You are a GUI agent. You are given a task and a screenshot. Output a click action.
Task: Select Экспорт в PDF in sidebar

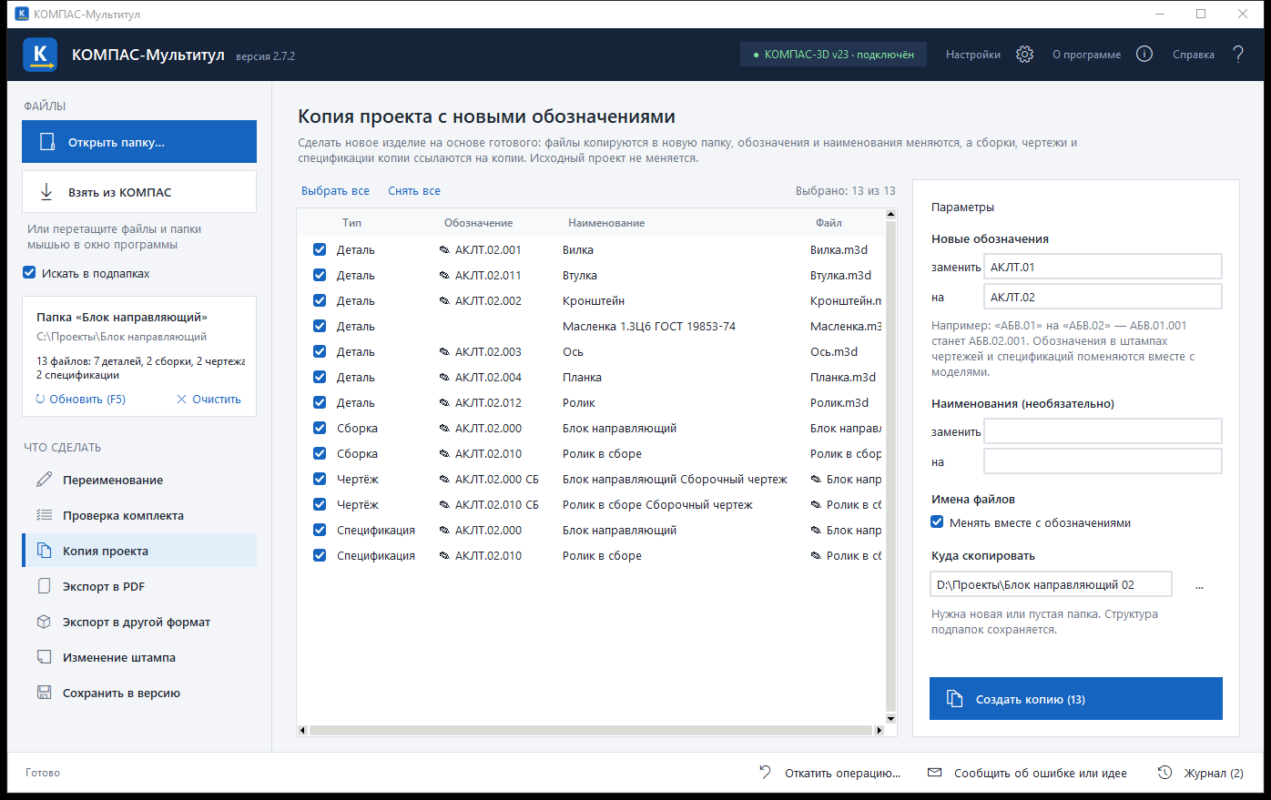point(140,586)
